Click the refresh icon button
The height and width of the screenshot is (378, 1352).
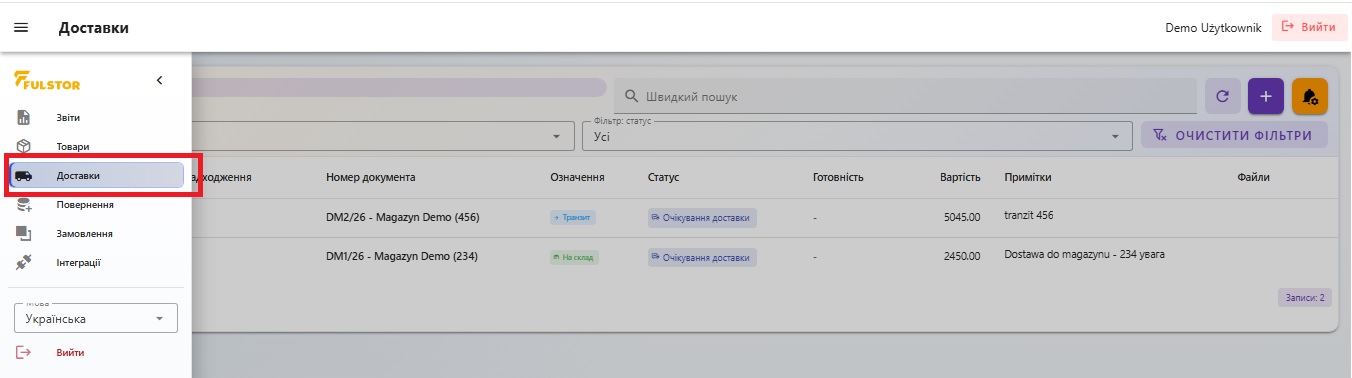point(1222,96)
